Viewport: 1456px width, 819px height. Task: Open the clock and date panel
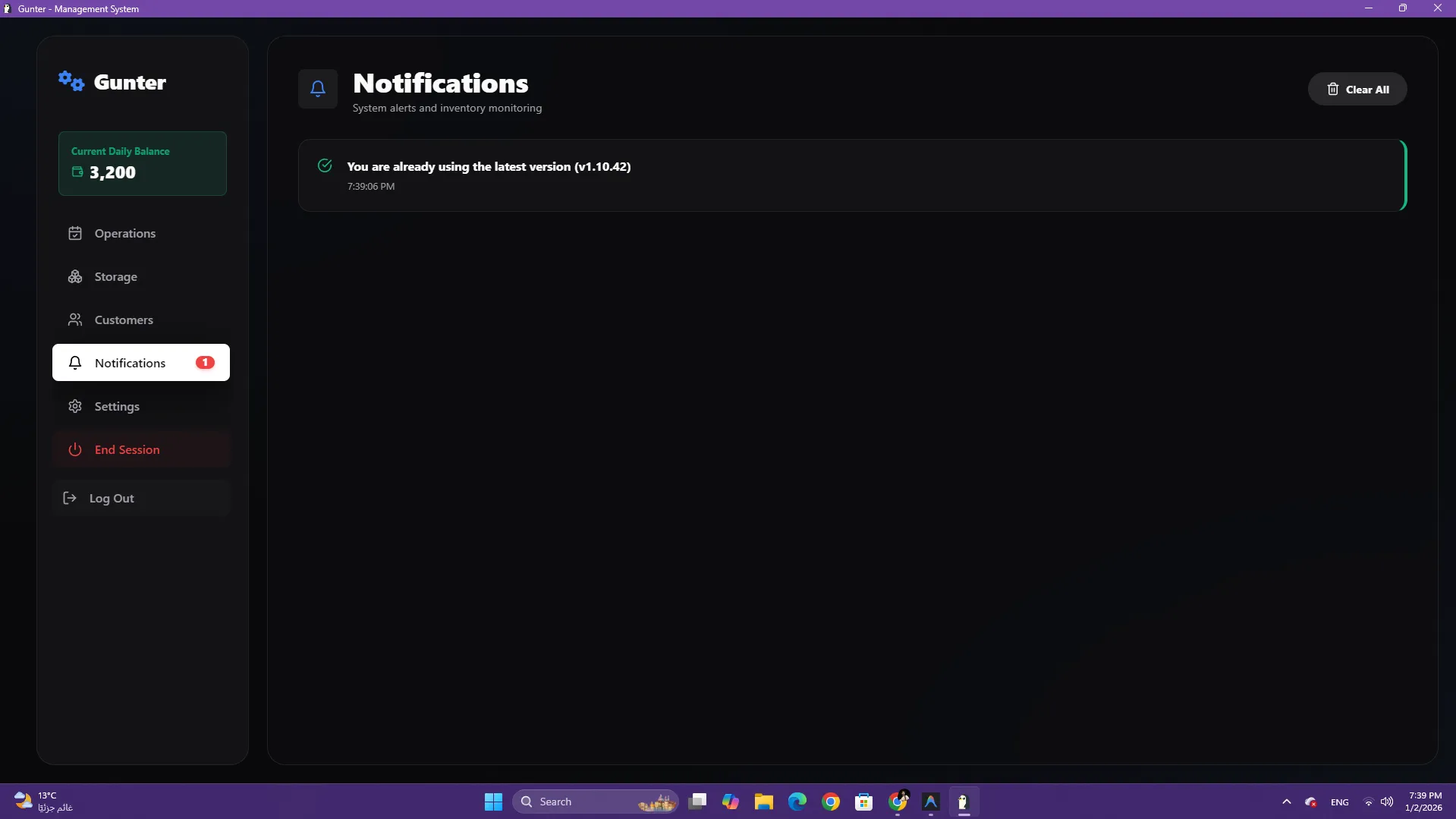coord(1423,802)
